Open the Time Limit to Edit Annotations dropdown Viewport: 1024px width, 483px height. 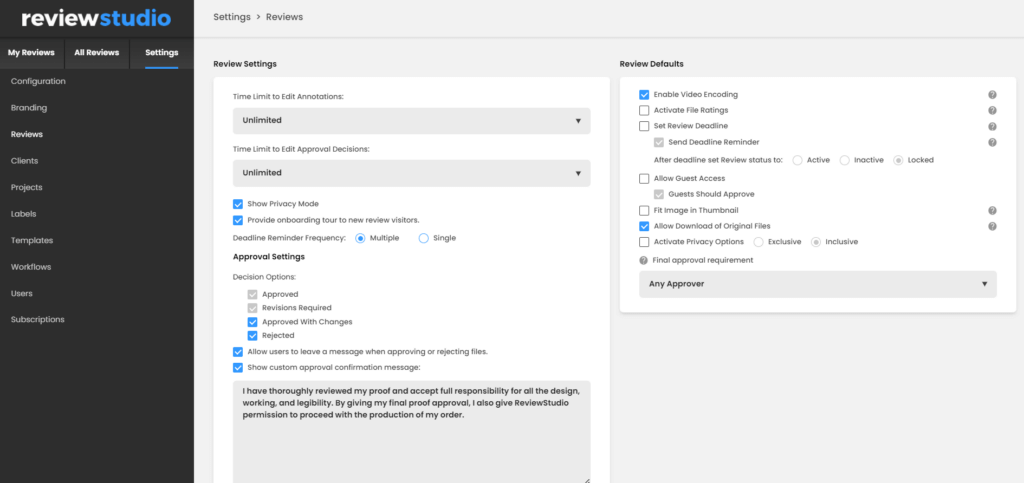[411, 121]
